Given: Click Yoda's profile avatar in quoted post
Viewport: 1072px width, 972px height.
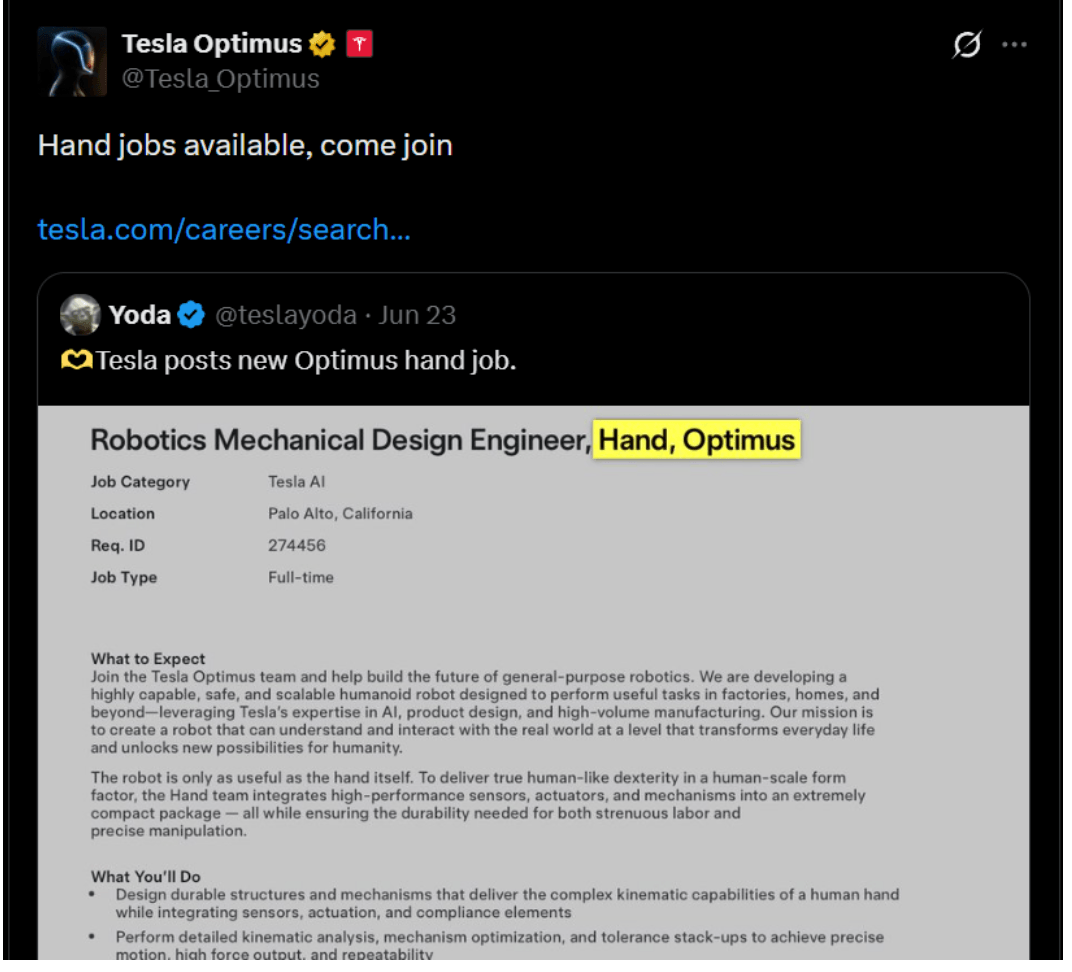Looking at the screenshot, I should (81, 316).
